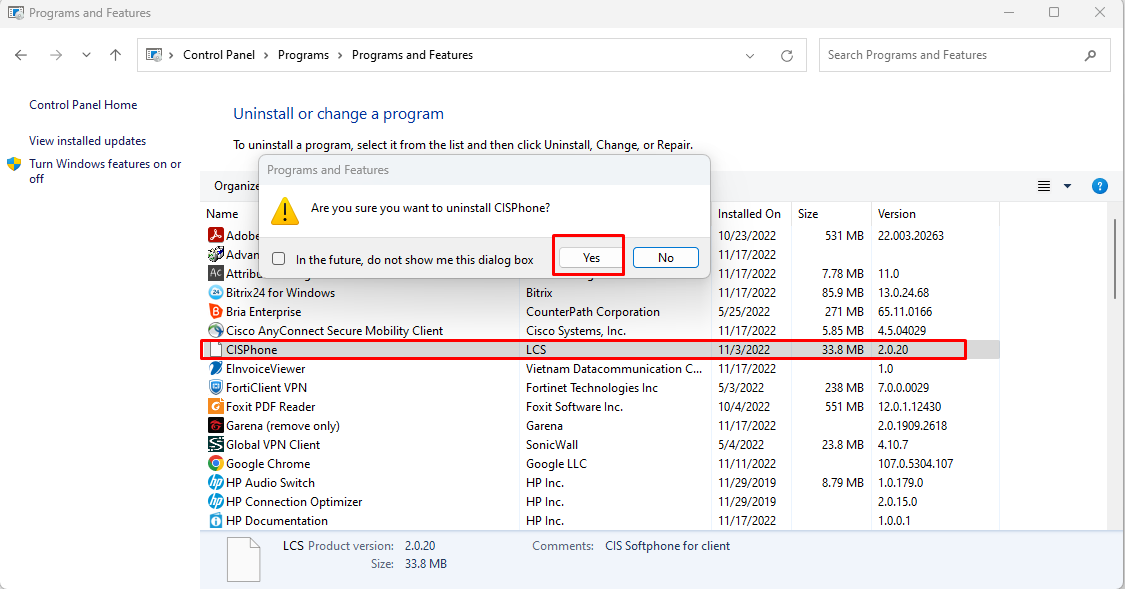The height and width of the screenshot is (589, 1125).
Task: Click the Bitrix24 for Windows icon
Action: point(215,292)
